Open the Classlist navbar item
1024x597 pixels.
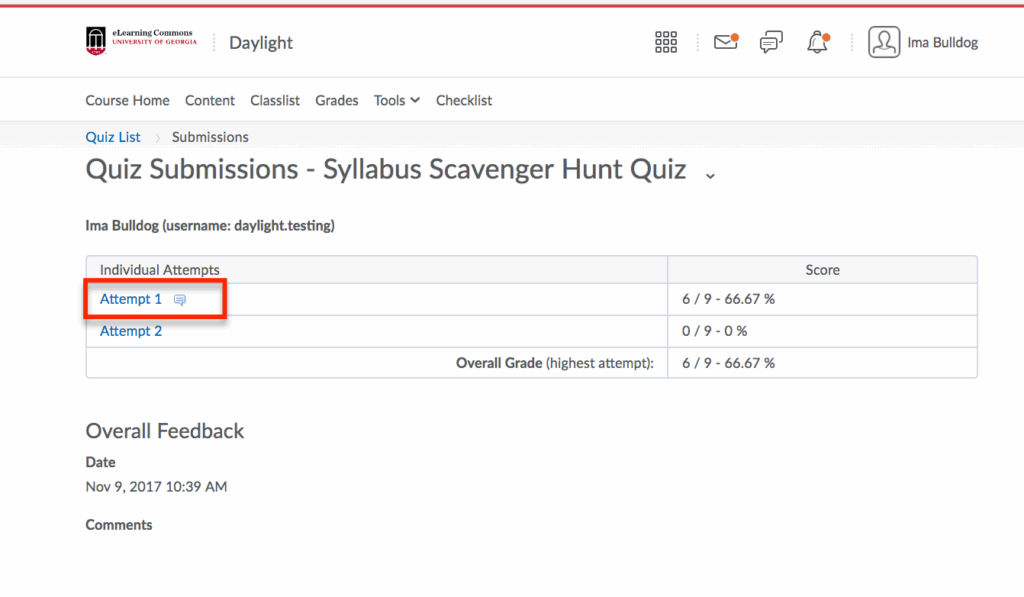[275, 100]
